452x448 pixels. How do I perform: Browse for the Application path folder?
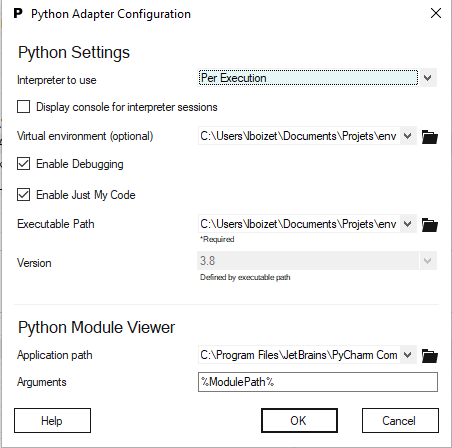pyautogui.click(x=429, y=356)
